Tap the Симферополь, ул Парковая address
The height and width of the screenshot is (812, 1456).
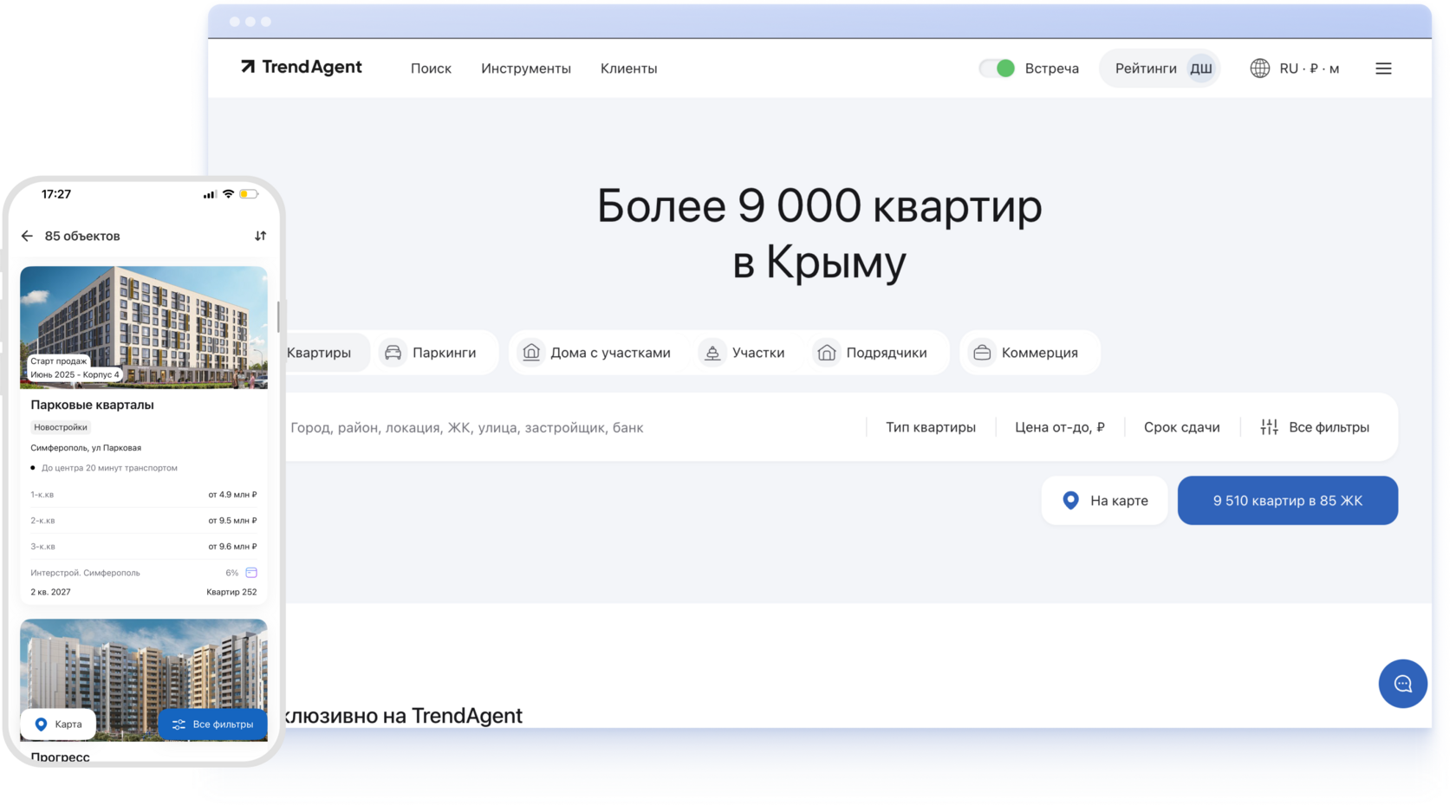coord(86,448)
